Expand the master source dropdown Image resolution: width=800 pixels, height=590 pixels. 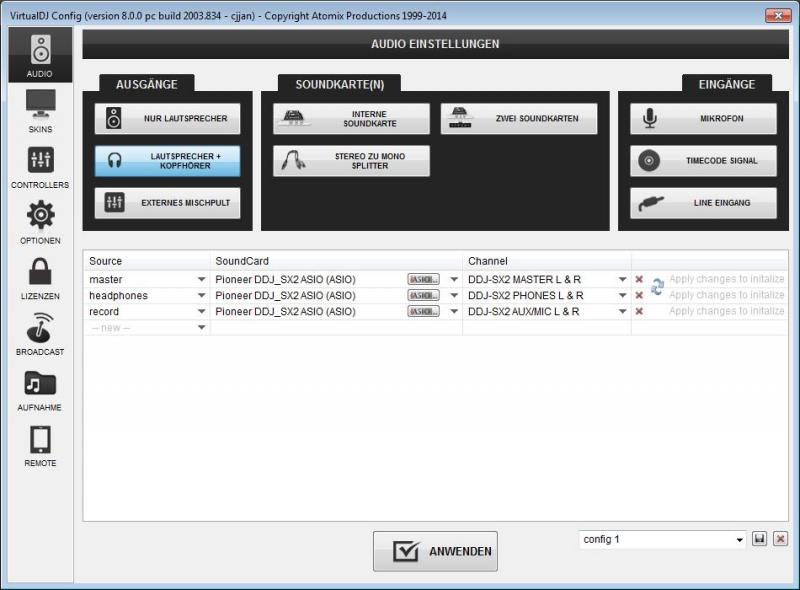(201, 280)
